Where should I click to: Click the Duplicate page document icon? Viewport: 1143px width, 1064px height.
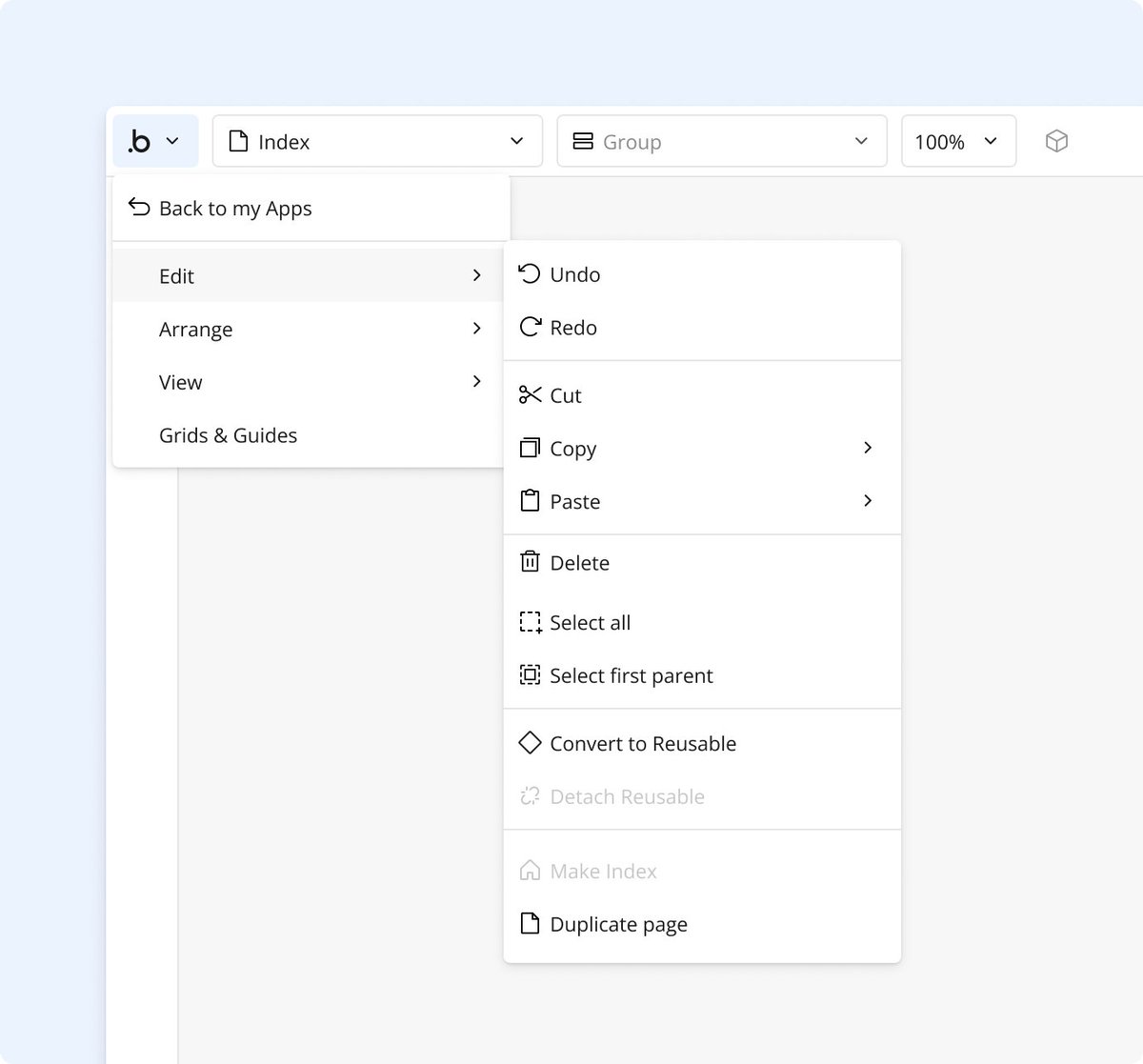coord(530,923)
